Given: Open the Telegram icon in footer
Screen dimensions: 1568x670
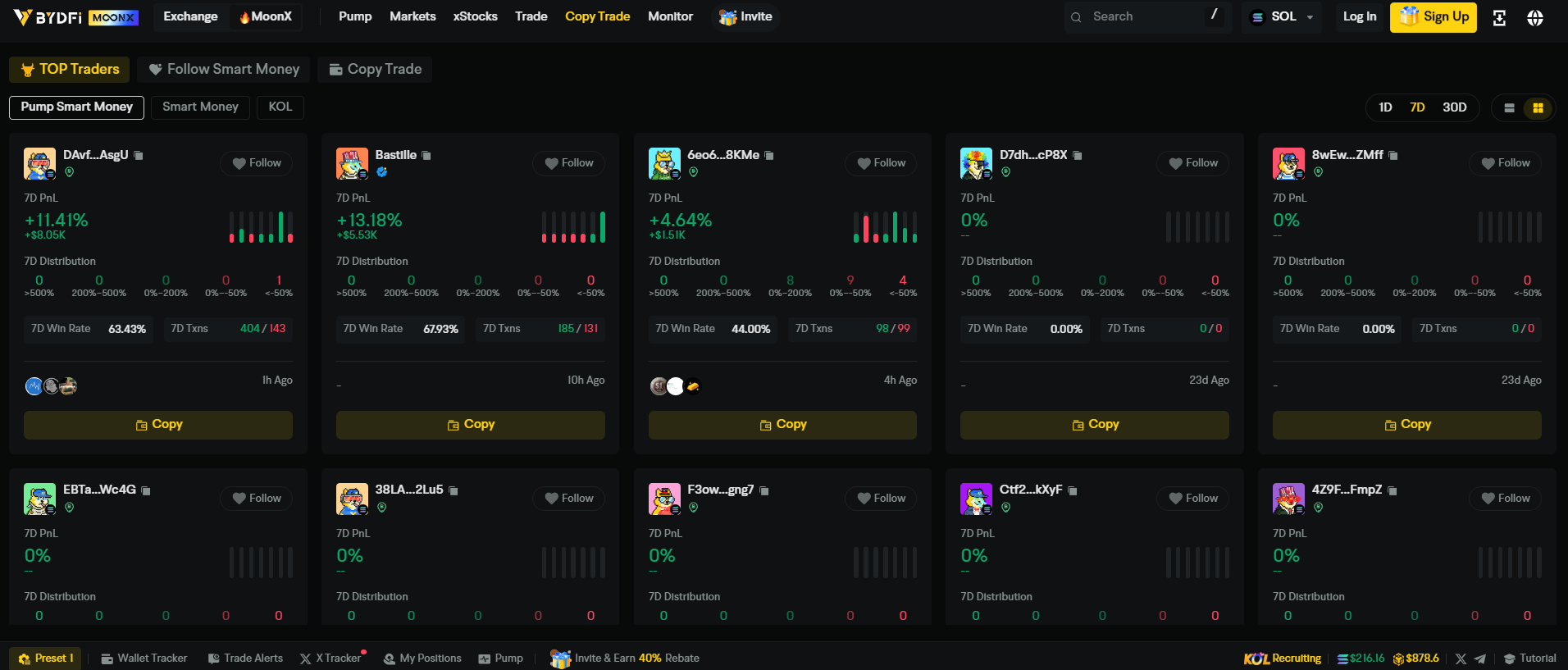Looking at the screenshot, I should pyautogui.click(x=1480, y=659).
